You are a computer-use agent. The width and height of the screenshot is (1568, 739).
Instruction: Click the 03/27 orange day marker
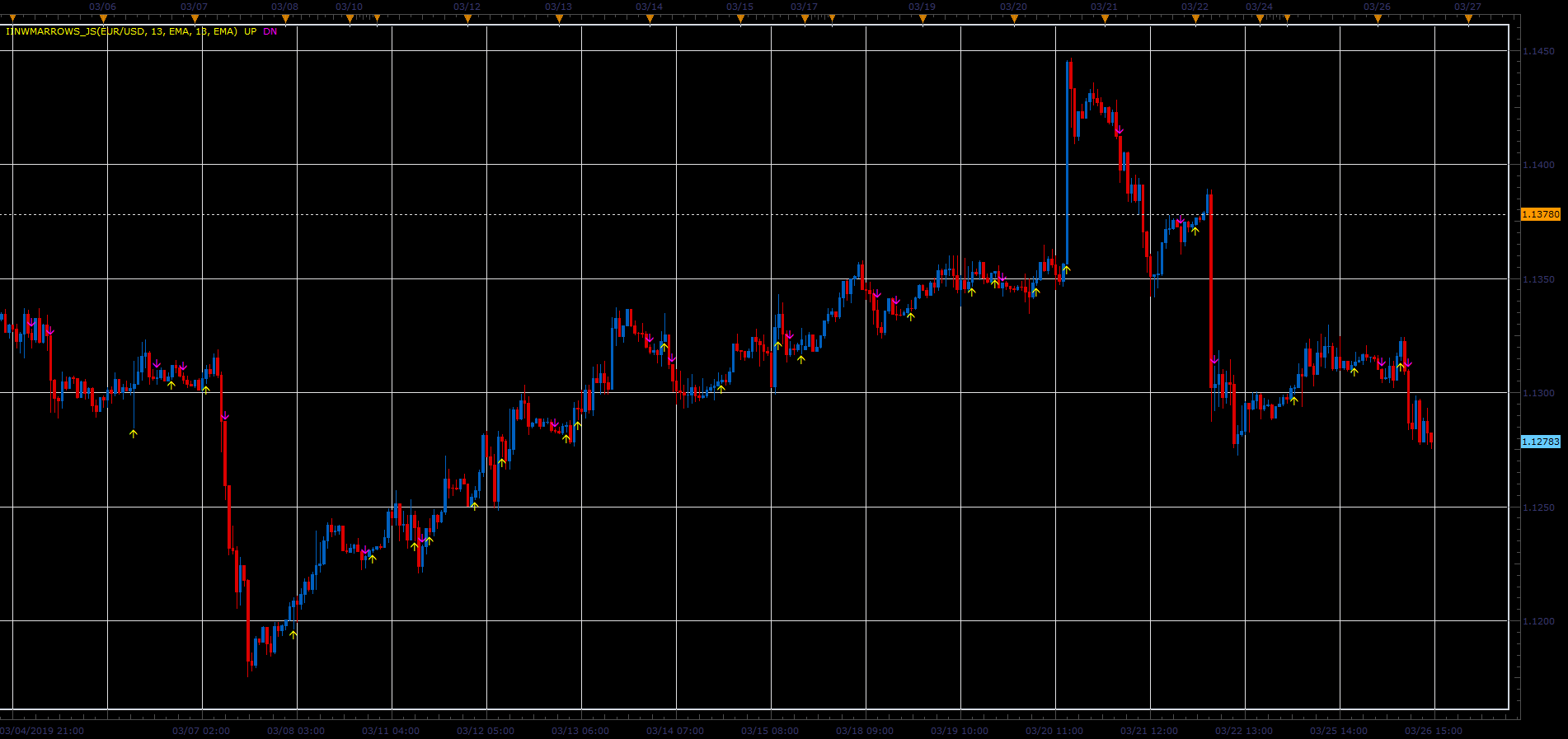(1468, 18)
